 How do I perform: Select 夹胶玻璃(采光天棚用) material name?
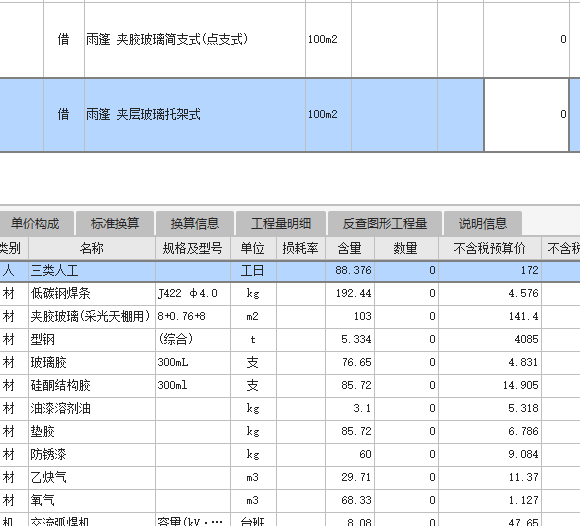90,317
